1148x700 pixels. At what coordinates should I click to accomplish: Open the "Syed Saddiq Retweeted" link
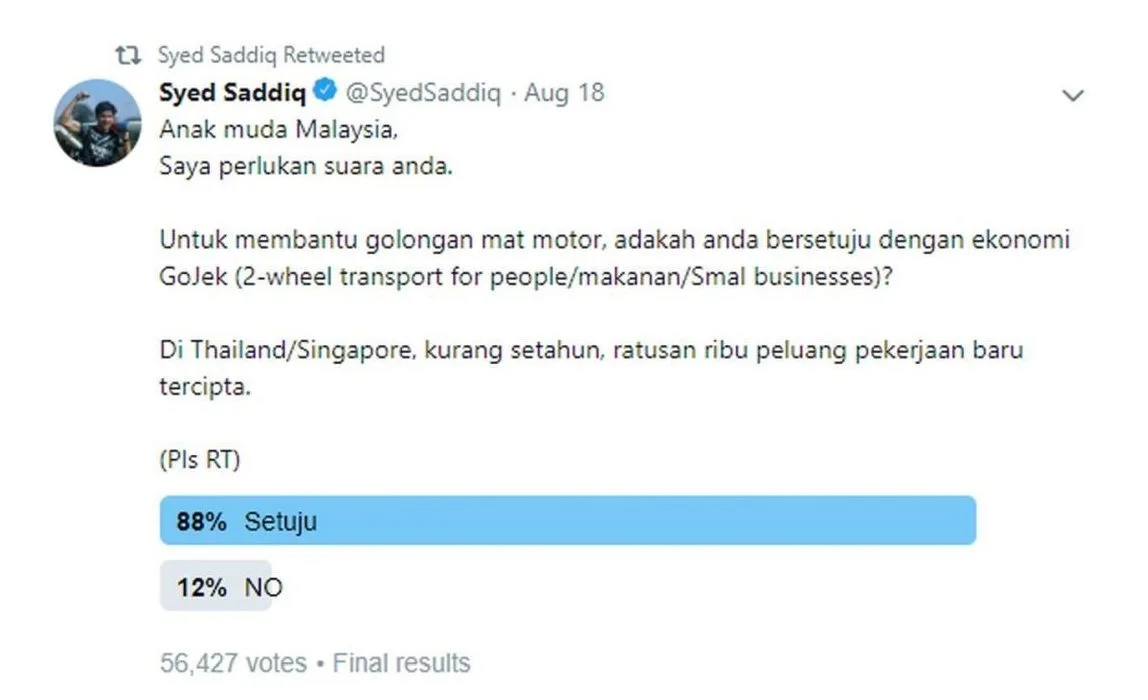[271, 55]
